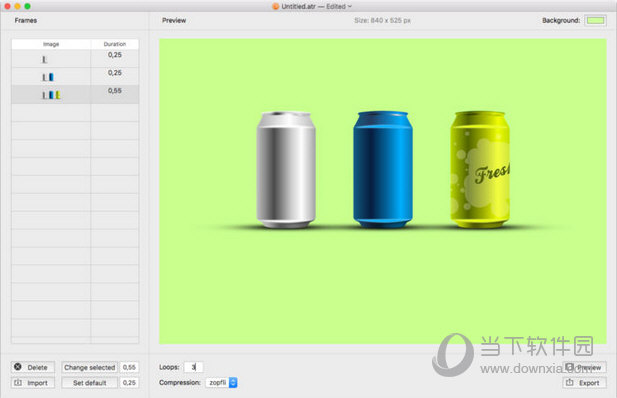
Task: Click the yellow Fresh can in the preview
Action: pyautogui.click(x=480, y=170)
